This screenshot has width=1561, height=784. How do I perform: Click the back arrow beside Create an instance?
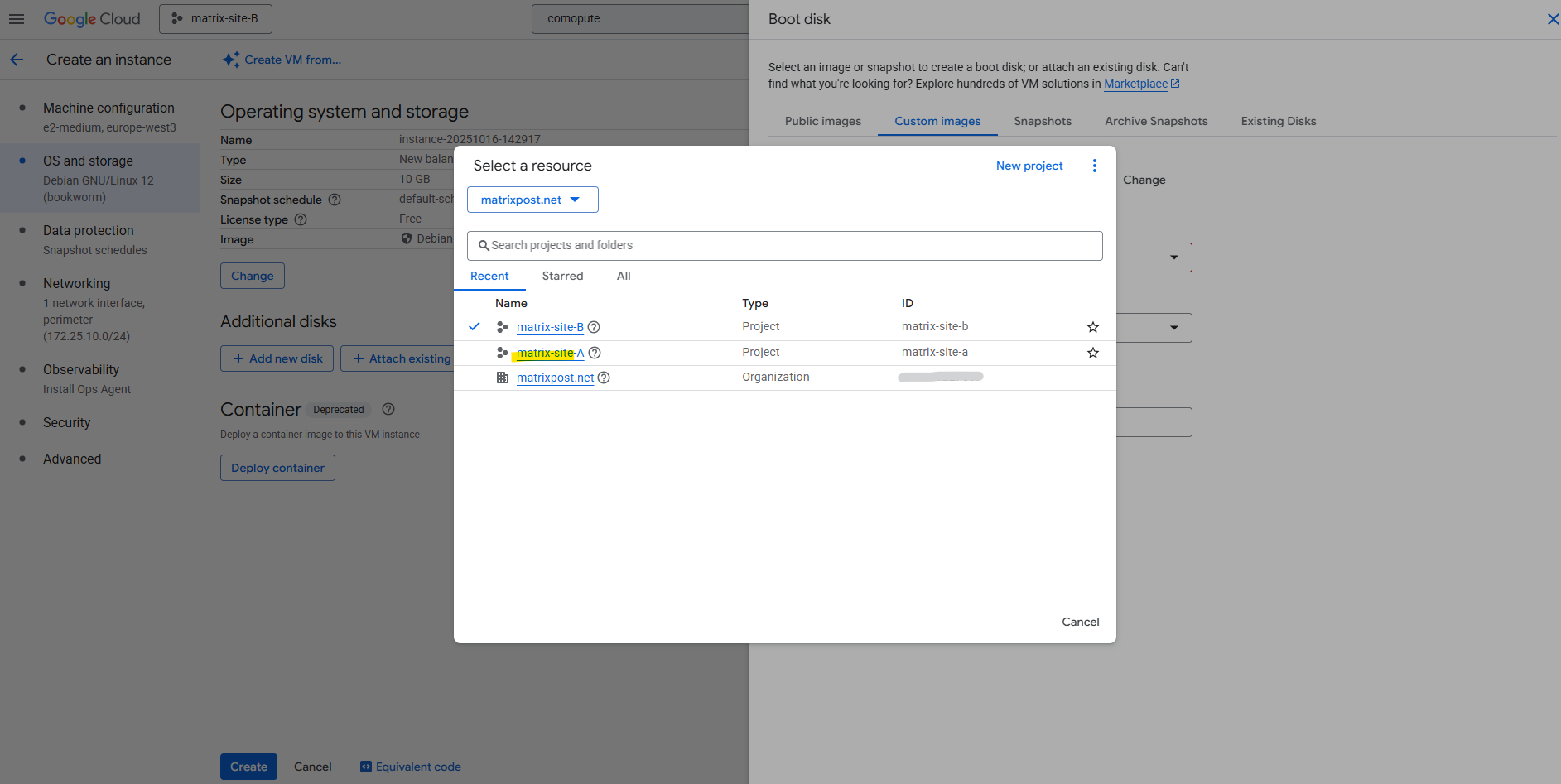pos(17,60)
